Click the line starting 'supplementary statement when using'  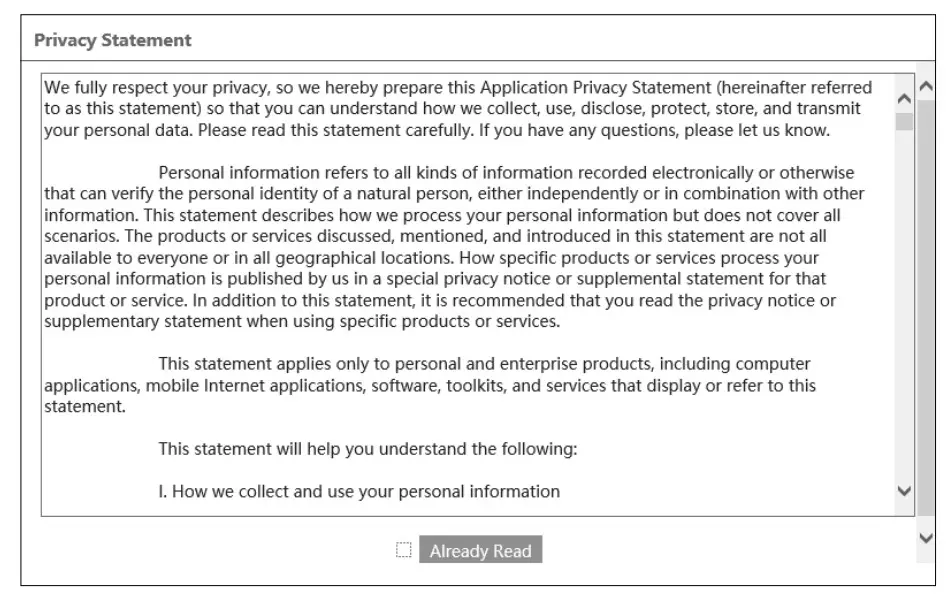point(301,322)
